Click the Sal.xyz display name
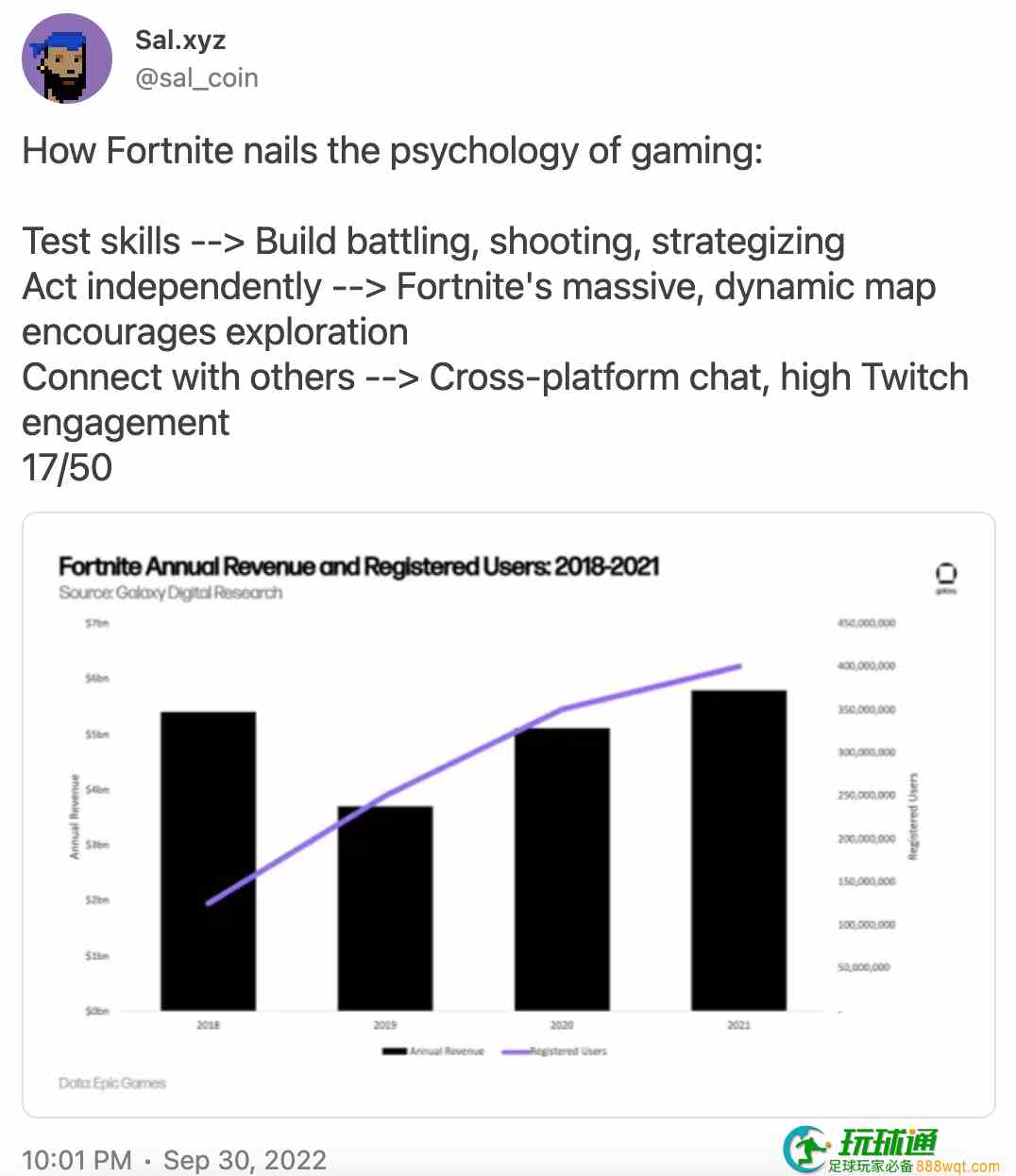The image size is (1016, 1176). coord(180,40)
